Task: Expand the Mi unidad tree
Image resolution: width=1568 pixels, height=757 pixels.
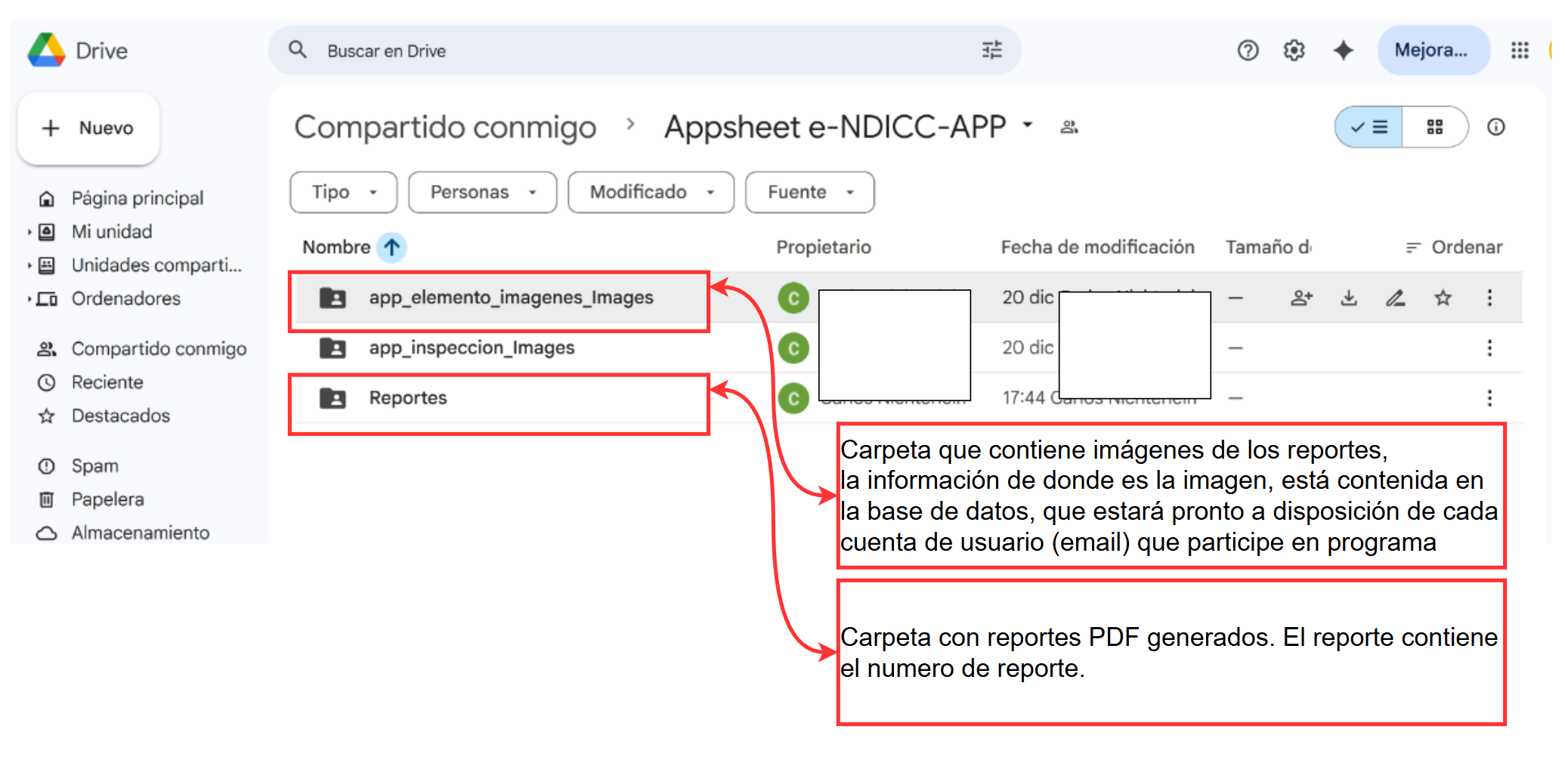Action: [x=29, y=232]
